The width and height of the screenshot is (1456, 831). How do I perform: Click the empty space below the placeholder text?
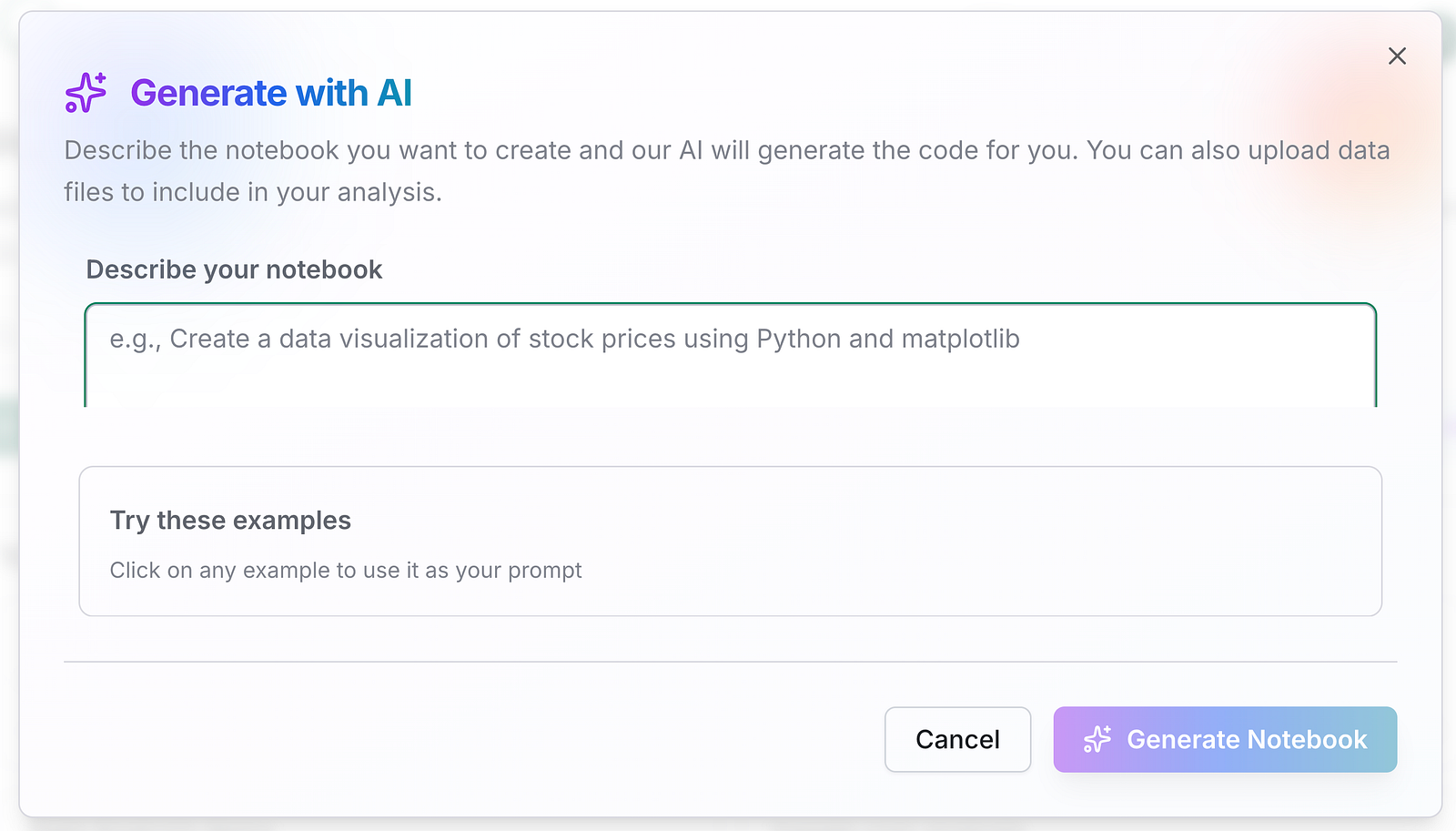click(730, 384)
